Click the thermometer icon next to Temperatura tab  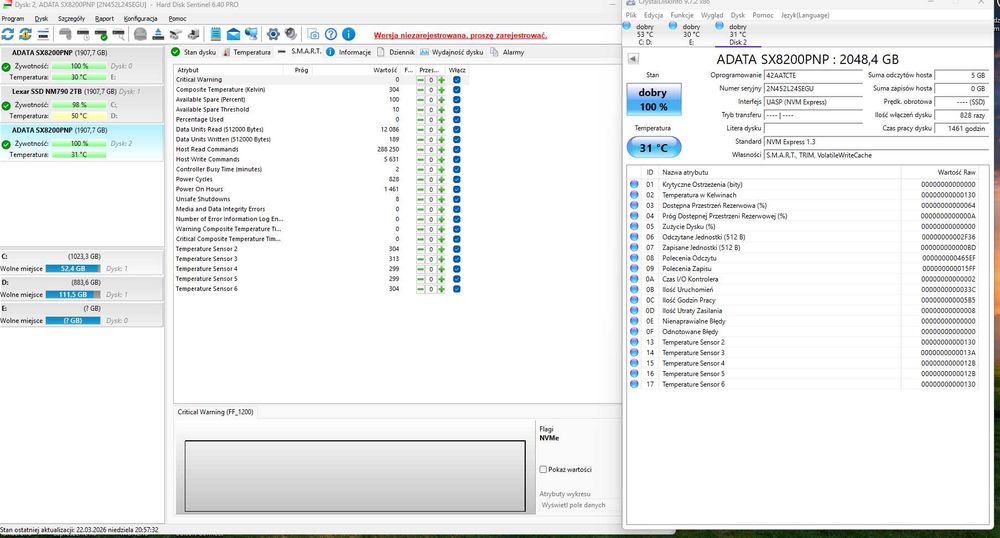pos(226,52)
